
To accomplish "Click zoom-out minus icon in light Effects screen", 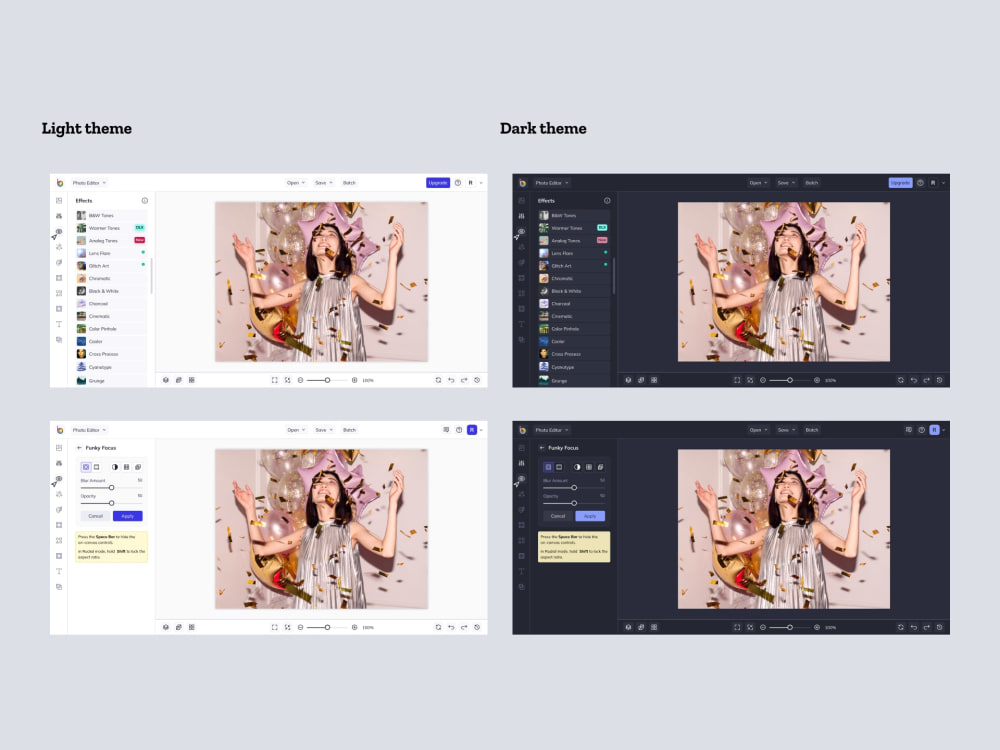I will coord(300,380).
